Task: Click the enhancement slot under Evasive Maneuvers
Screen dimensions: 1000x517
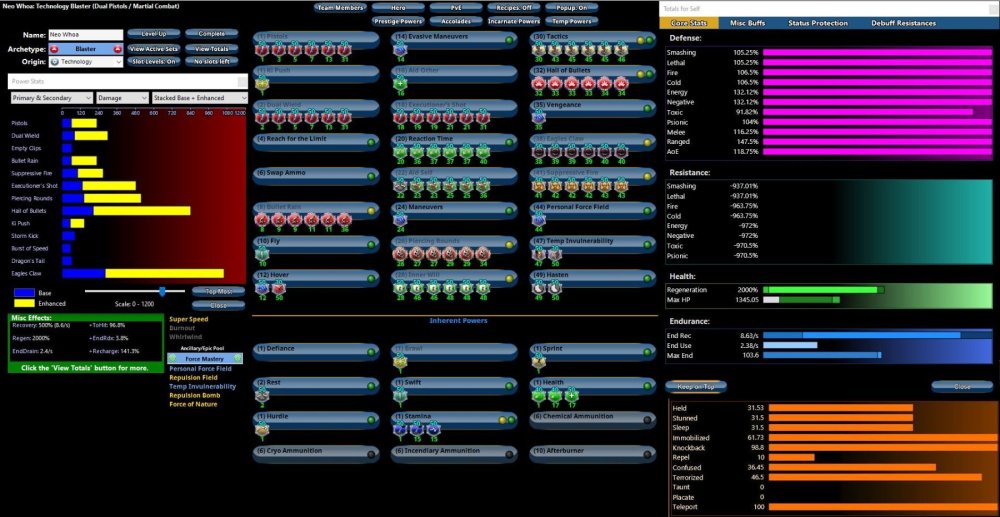Action: coord(400,50)
